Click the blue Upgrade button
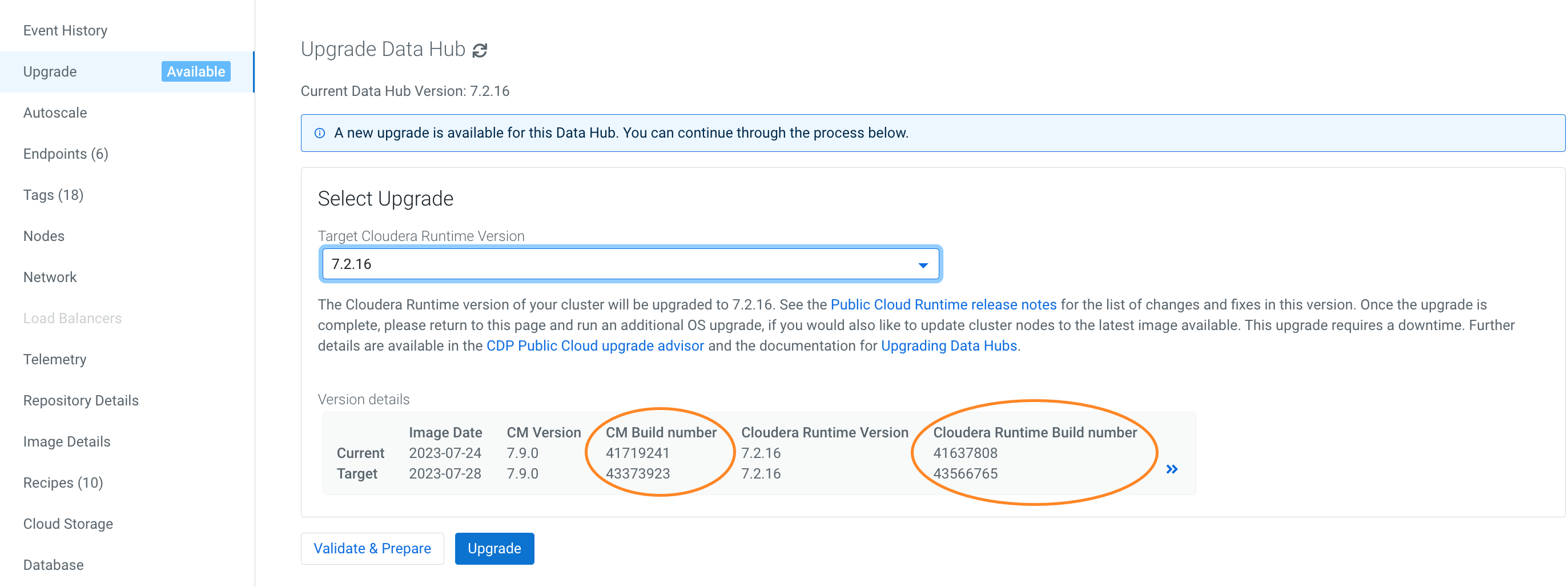This screenshot has height=587, width=1568. coord(494,549)
